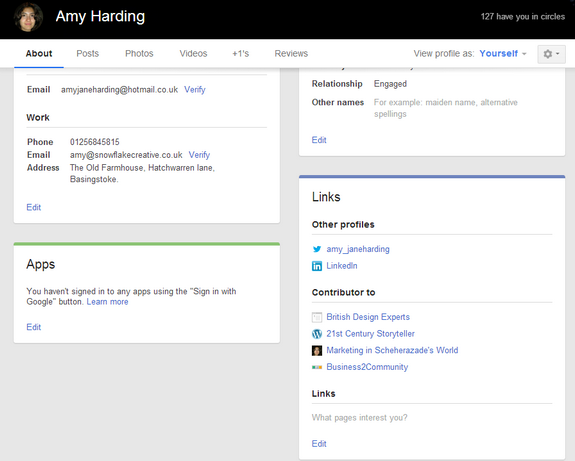Open the Photos tab
Viewport: 575px width, 461px height.
139,54
